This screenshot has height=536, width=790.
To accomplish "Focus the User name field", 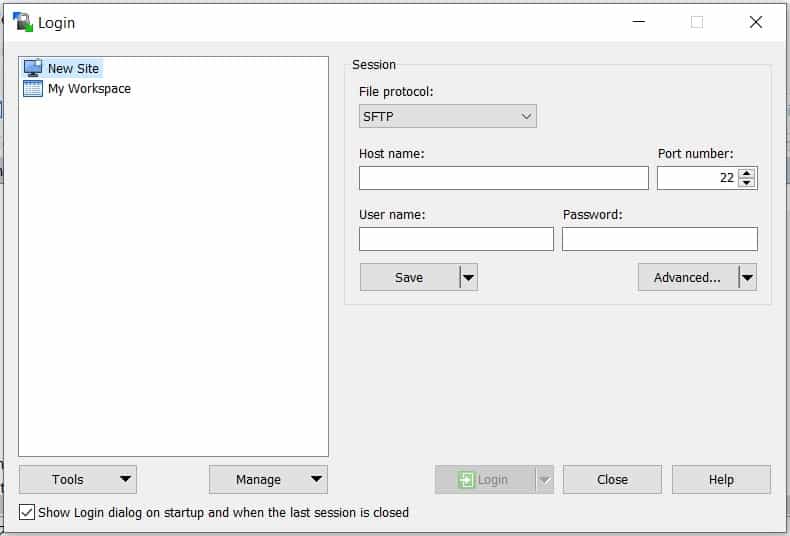I will [x=456, y=239].
